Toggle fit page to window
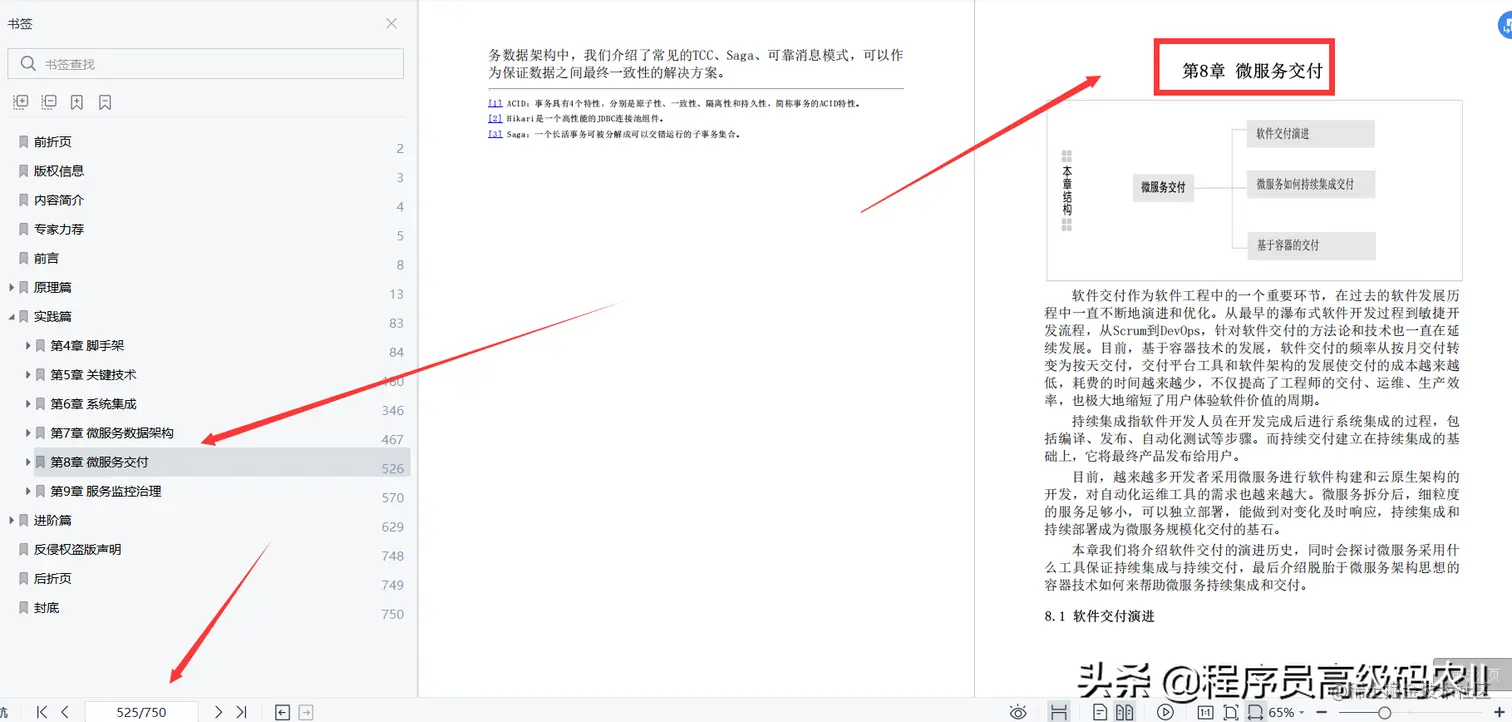The width and height of the screenshot is (1512, 722). pos(1230,712)
